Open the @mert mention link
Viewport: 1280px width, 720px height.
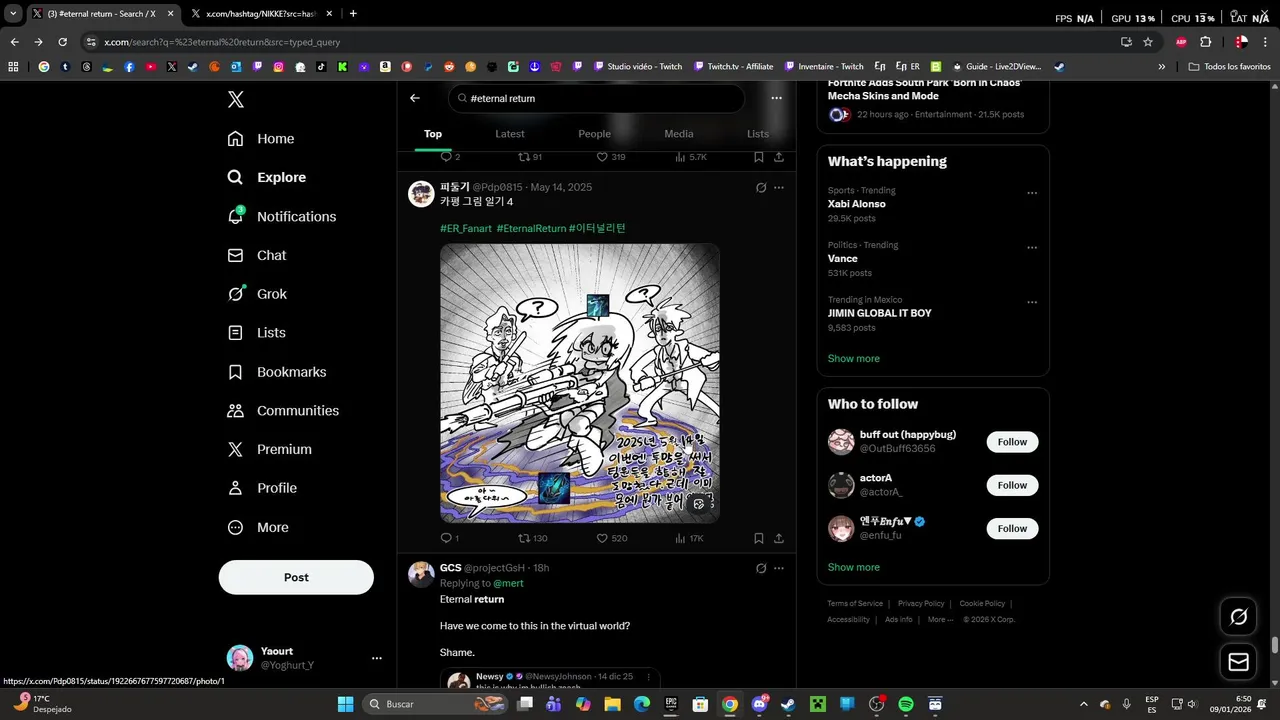pyautogui.click(x=508, y=583)
